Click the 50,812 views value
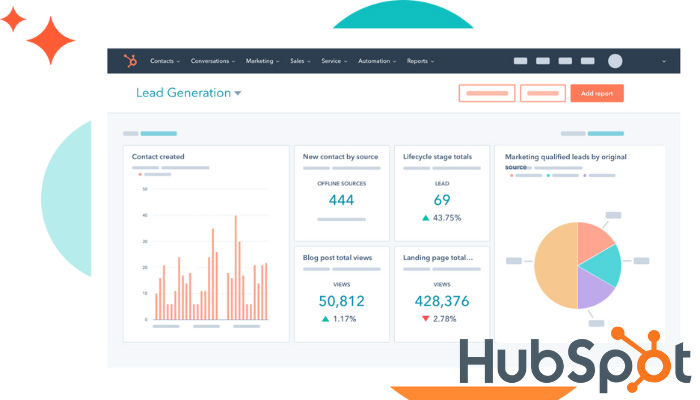This screenshot has width=700, height=400. tap(342, 301)
